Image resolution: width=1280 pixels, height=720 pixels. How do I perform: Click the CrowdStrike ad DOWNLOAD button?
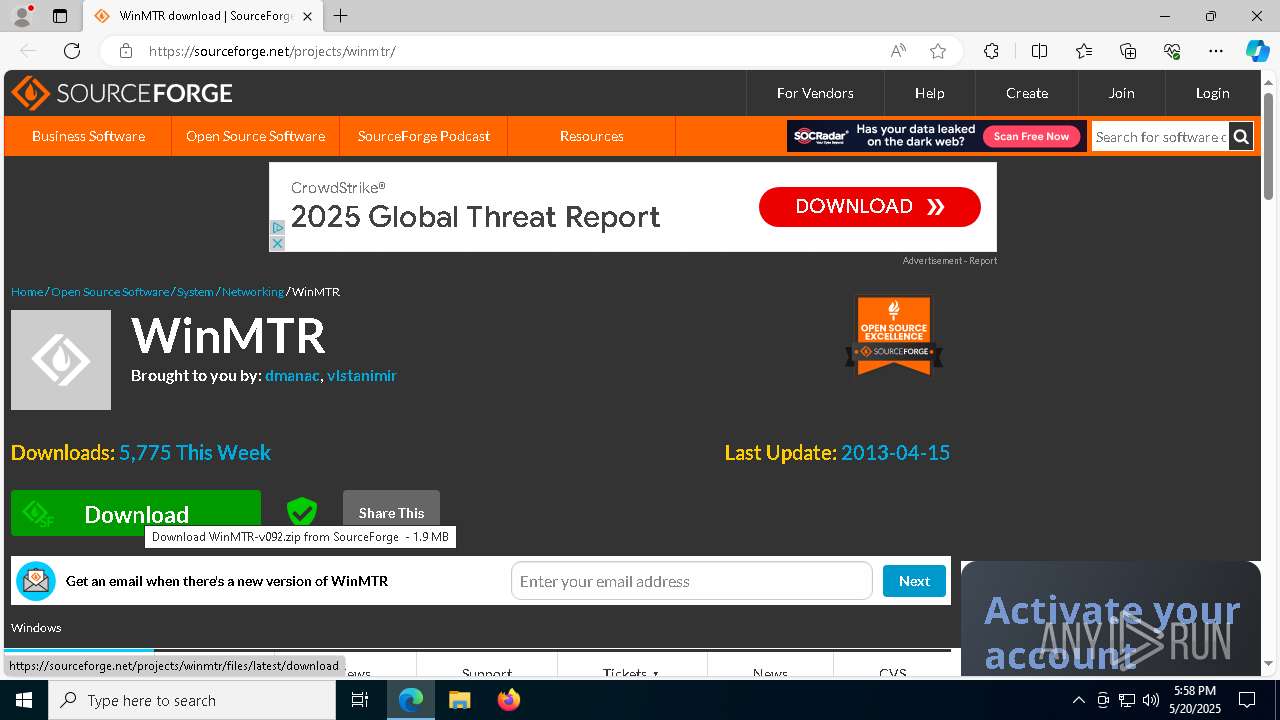click(869, 206)
